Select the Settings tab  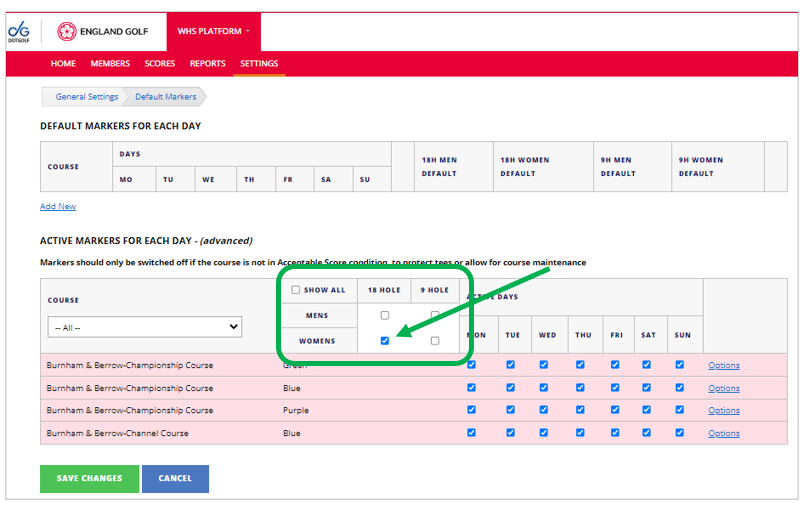(x=259, y=64)
